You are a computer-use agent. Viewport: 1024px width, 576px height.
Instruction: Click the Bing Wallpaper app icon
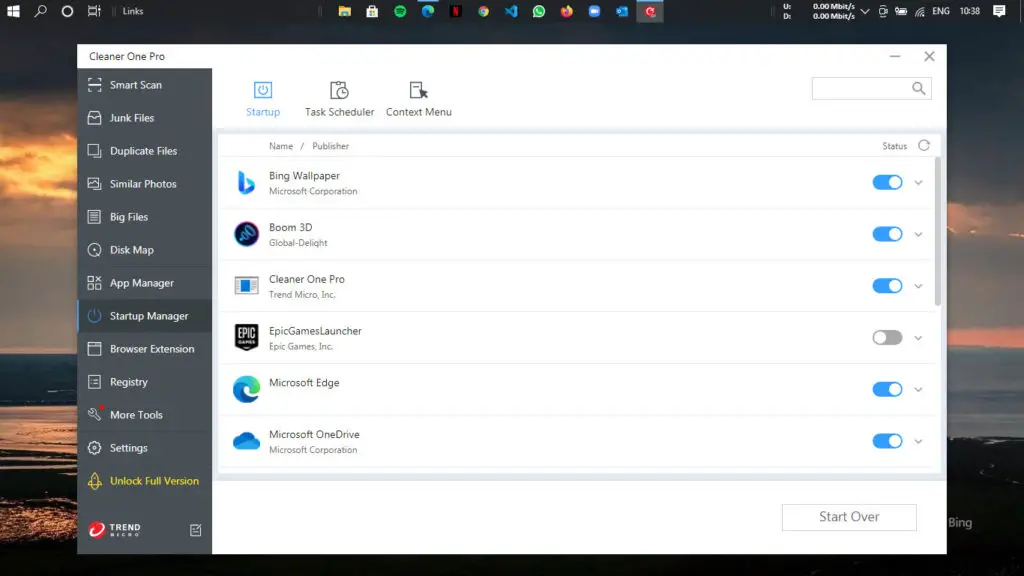tap(246, 182)
